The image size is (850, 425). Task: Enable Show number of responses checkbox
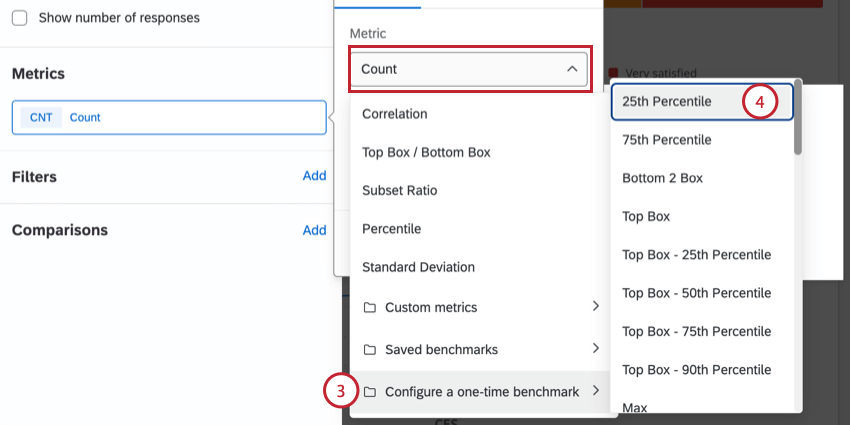coord(20,18)
